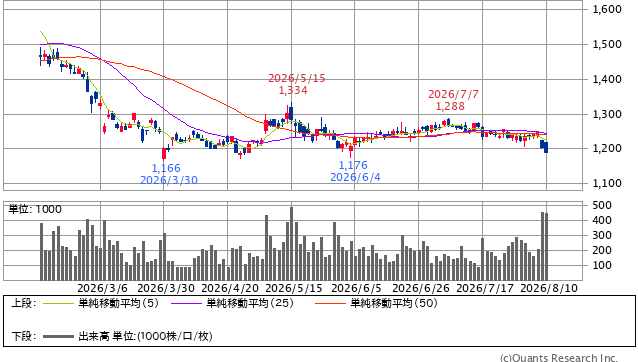
Task: Click the green 5-day average legend line
Action: (x=59, y=303)
